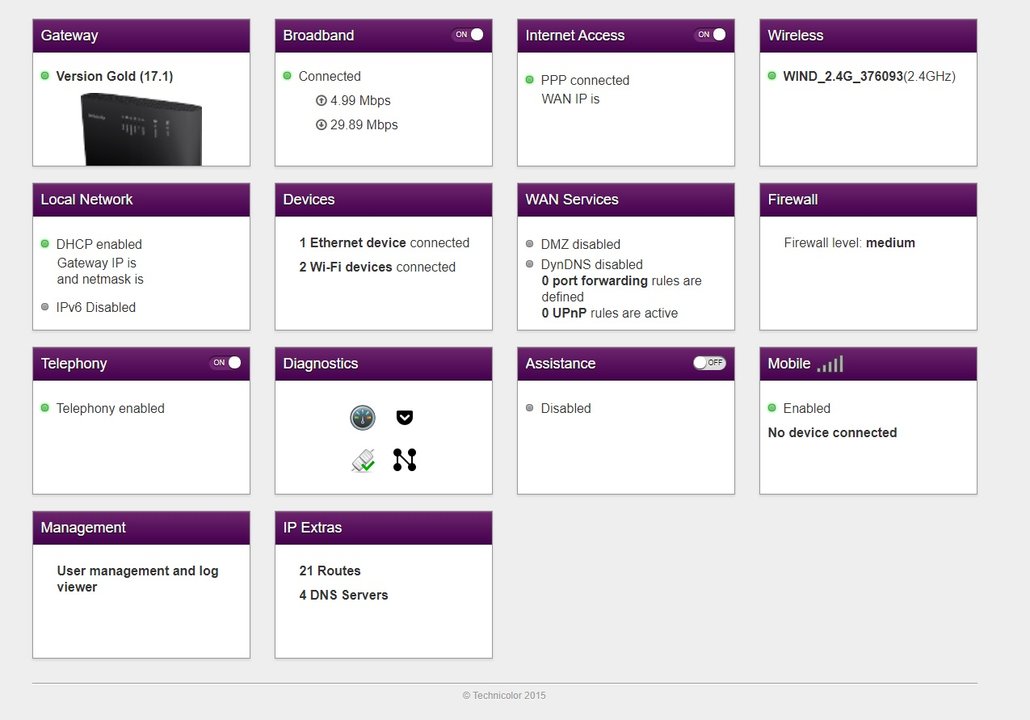Open the Wireless card header
1030x720 pixels.
[868, 35]
